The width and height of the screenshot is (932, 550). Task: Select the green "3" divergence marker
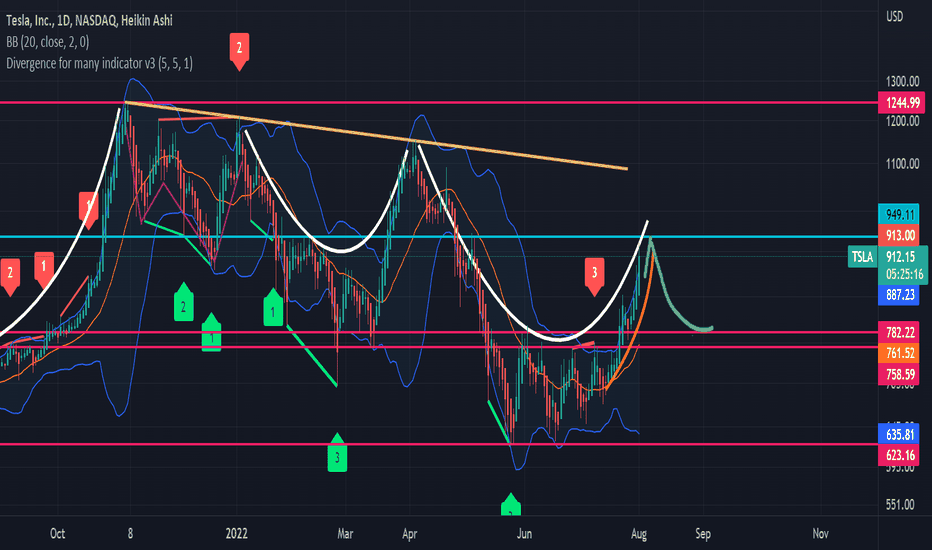click(337, 454)
